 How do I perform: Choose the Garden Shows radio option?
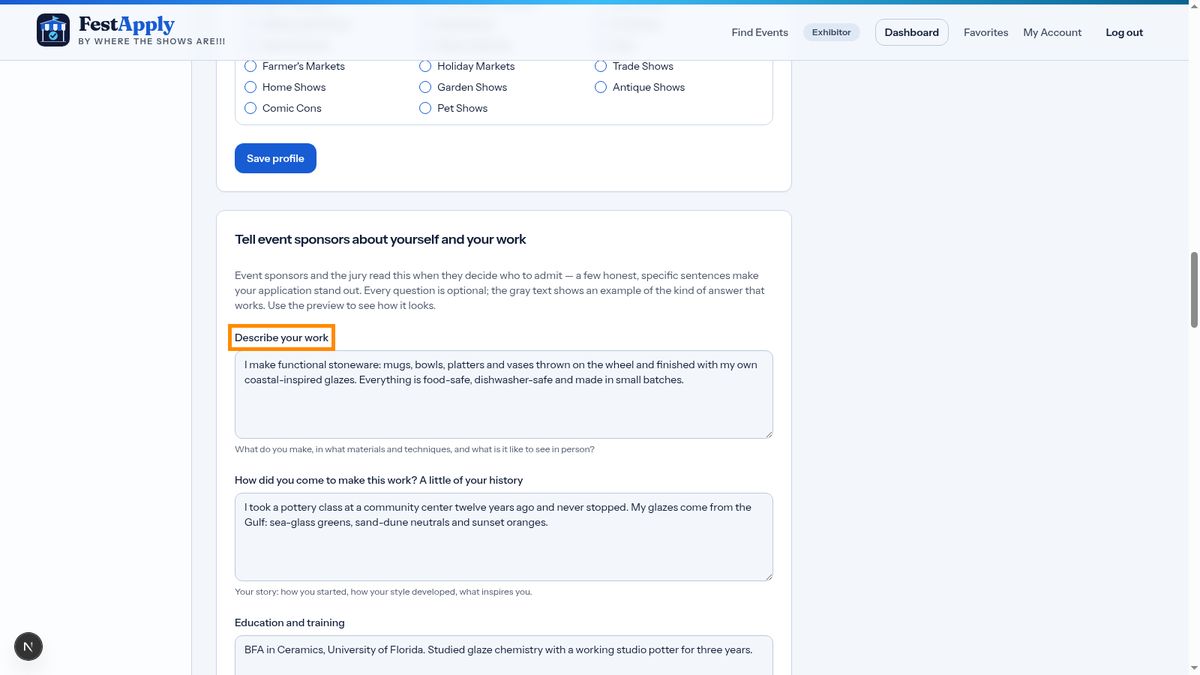tap(425, 87)
